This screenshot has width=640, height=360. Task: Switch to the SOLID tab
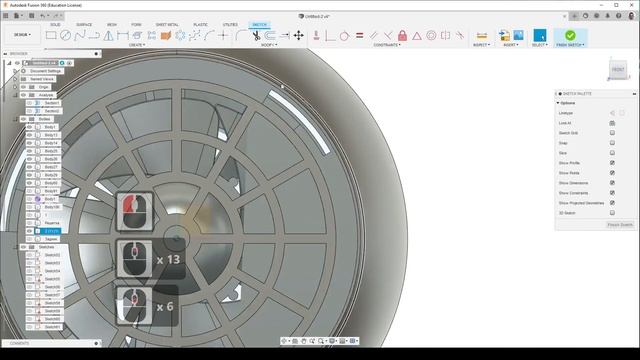pos(55,24)
